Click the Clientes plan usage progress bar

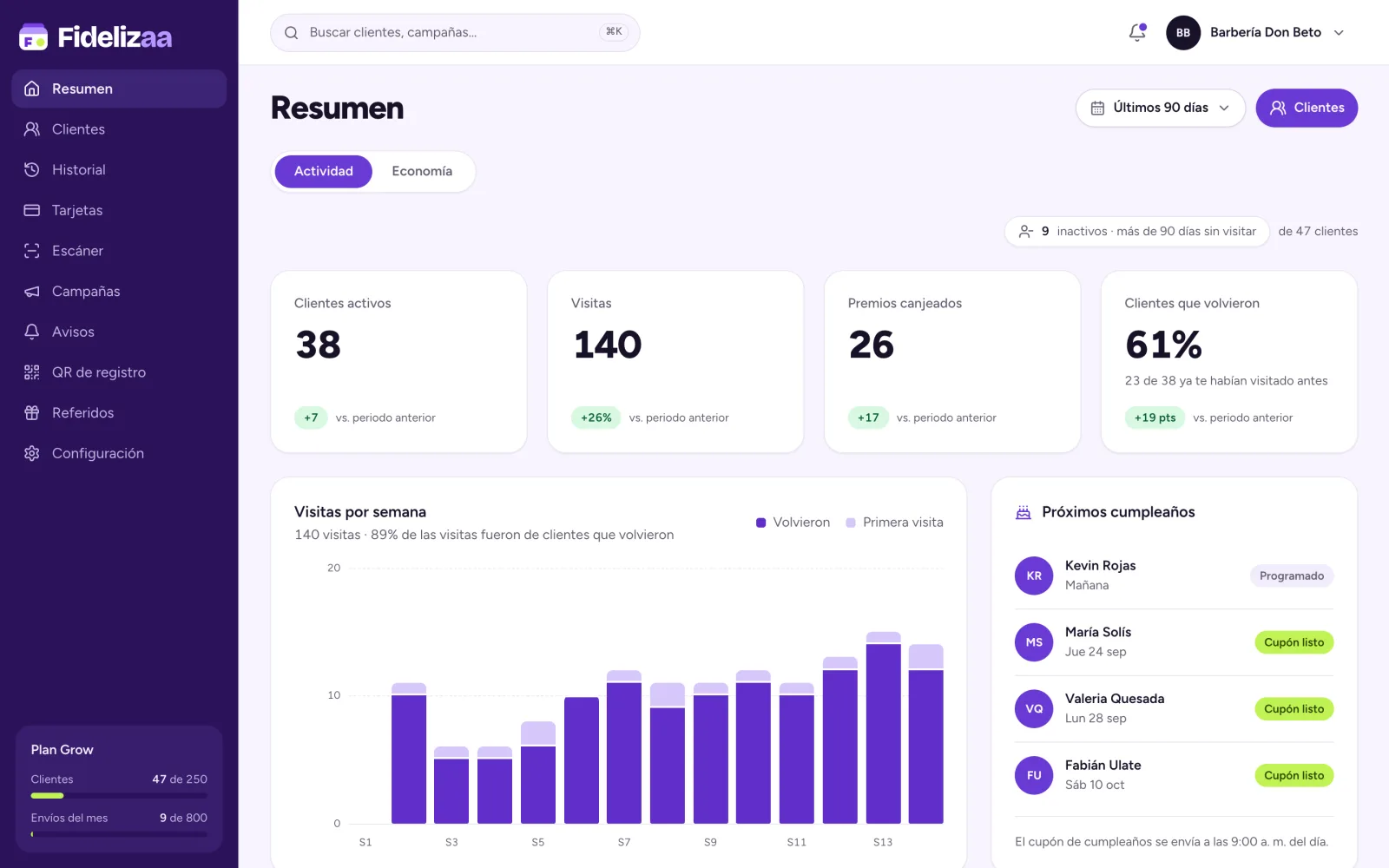click(119, 795)
